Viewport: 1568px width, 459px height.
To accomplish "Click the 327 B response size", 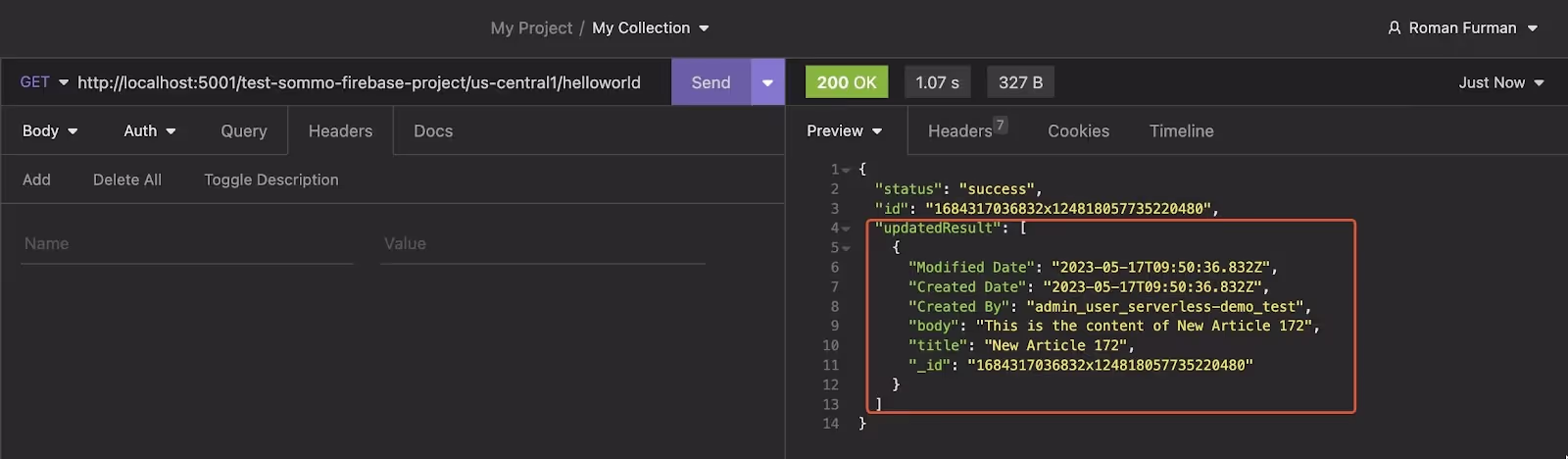I will click(x=1020, y=82).
